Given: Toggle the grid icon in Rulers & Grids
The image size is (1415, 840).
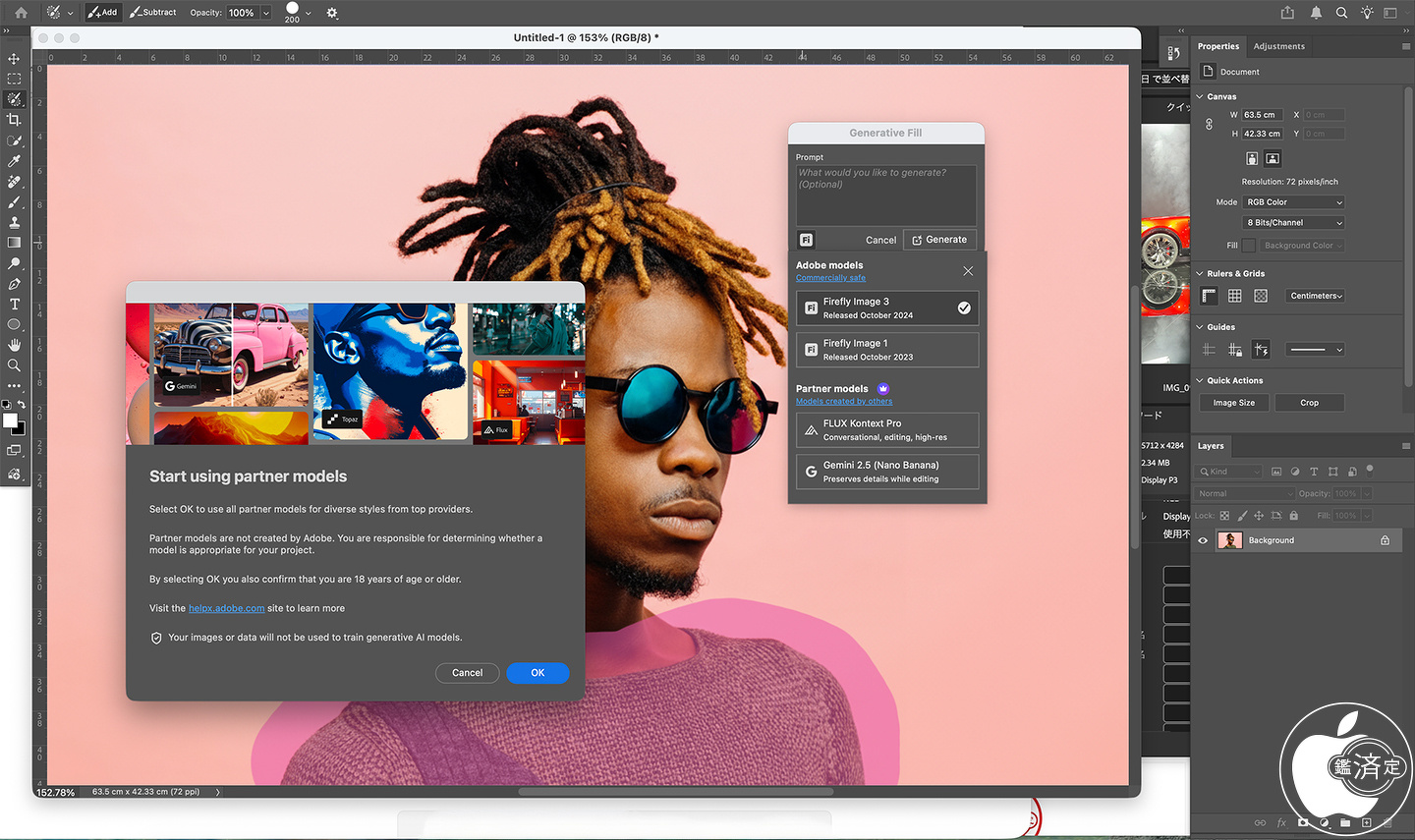Looking at the screenshot, I should coord(1234,296).
